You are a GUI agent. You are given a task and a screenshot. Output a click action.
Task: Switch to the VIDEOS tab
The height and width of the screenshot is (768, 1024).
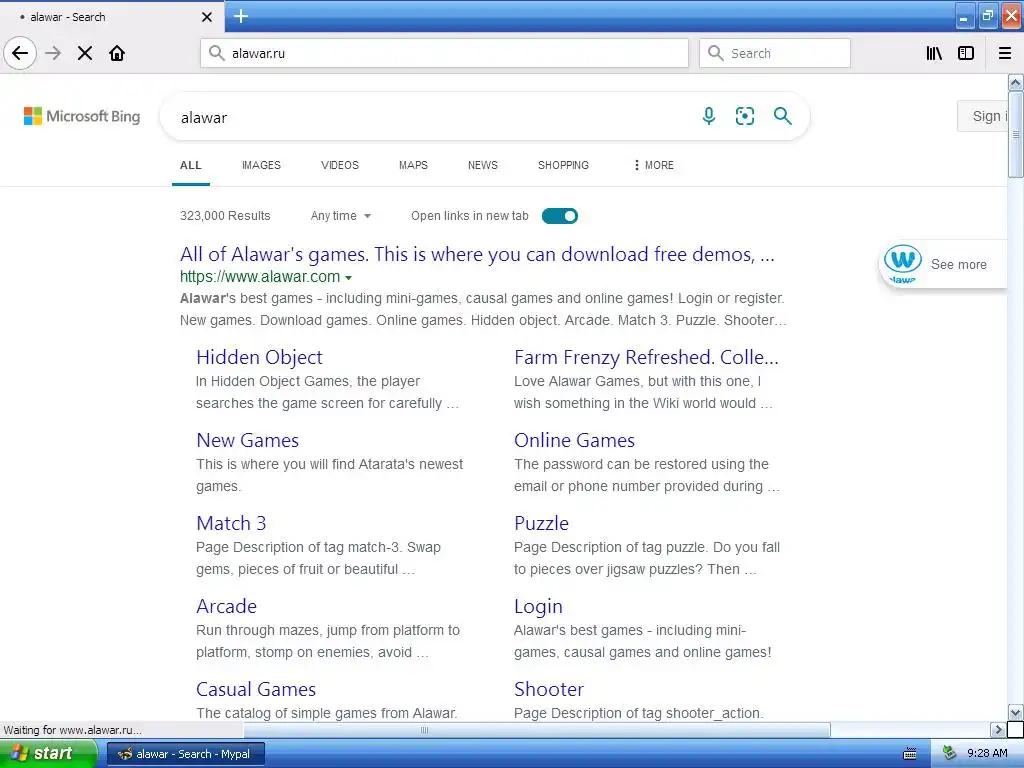(x=340, y=165)
